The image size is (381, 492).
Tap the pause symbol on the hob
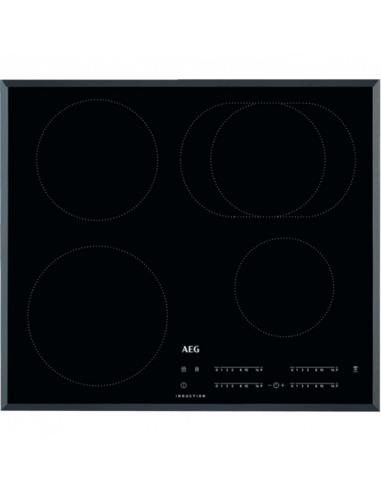(x=197, y=369)
